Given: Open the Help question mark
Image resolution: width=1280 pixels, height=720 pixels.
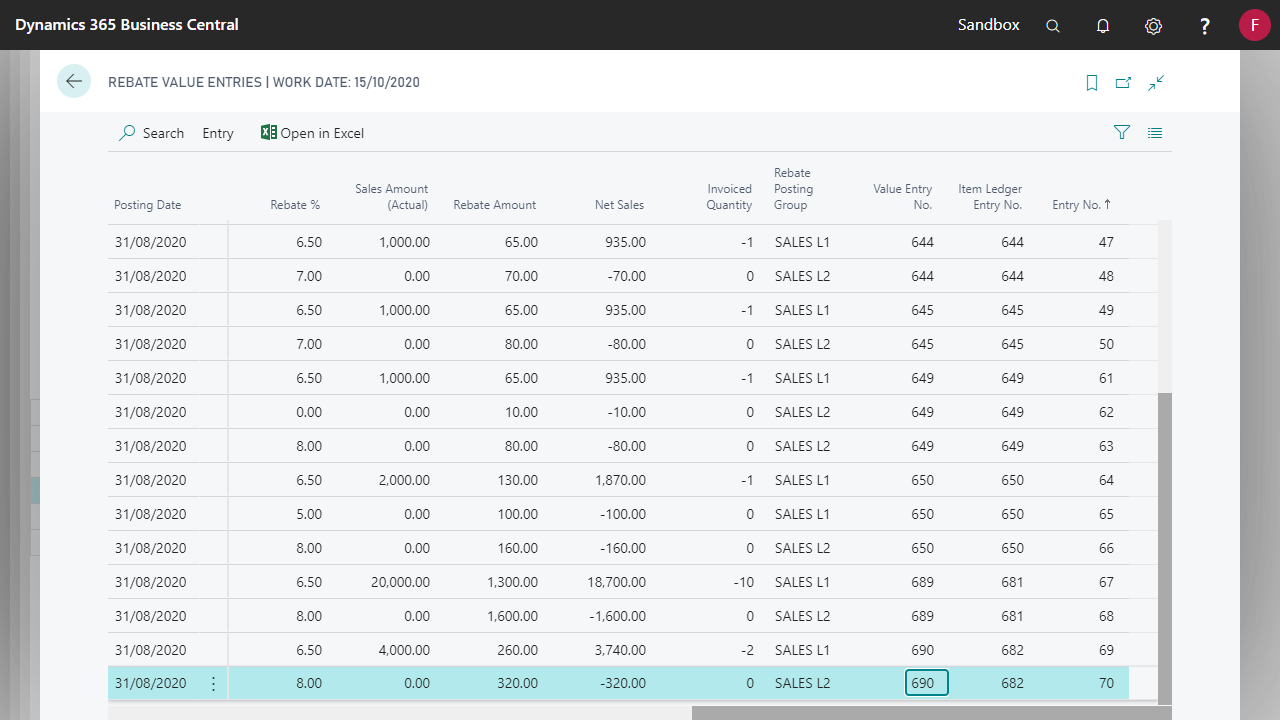Looking at the screenshot, I should (1205, 26).
